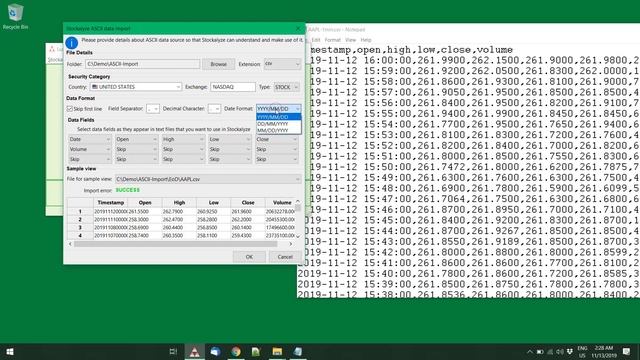Open the Close data field dropdown

point(276,139)
